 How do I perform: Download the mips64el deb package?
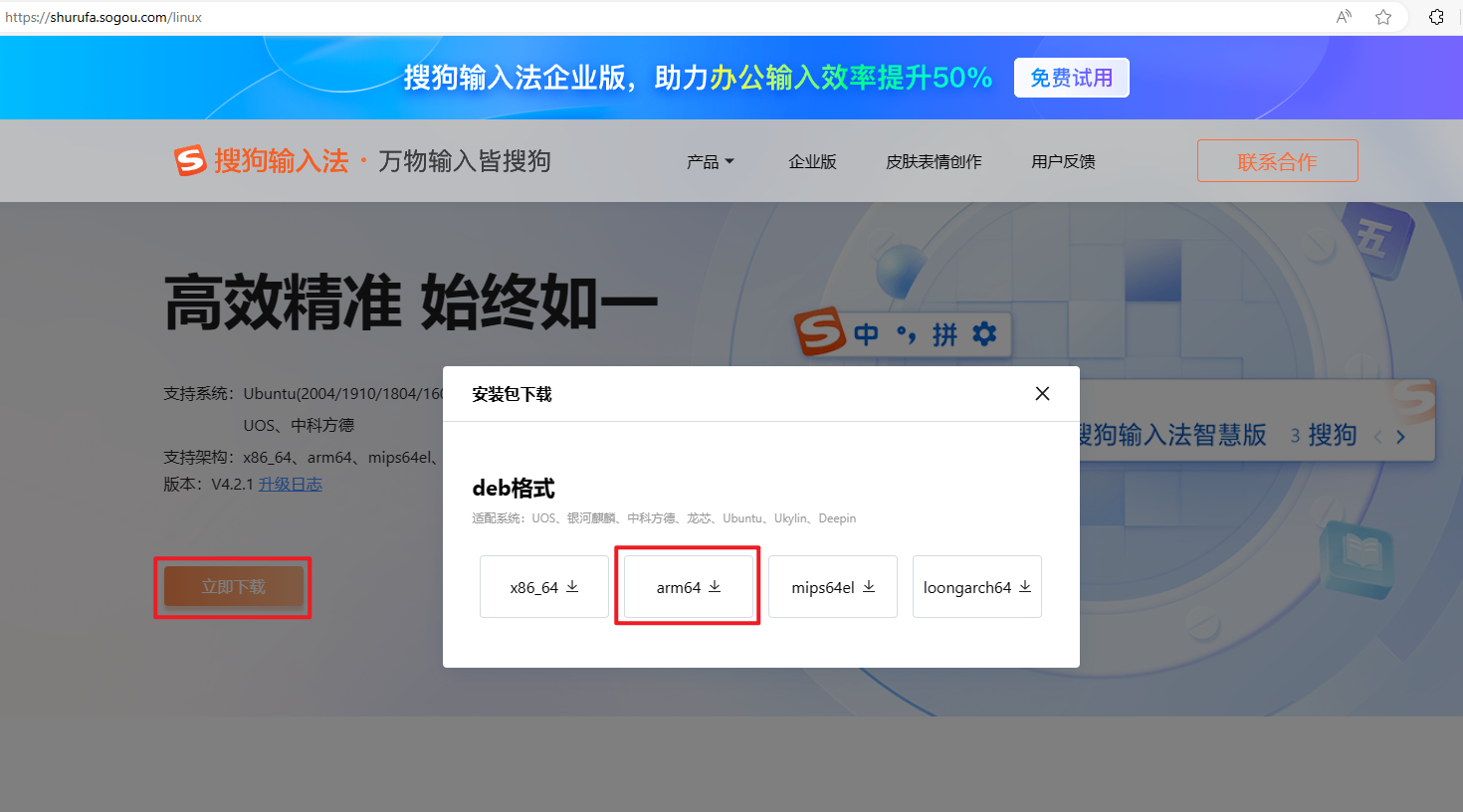coord(833,587)
